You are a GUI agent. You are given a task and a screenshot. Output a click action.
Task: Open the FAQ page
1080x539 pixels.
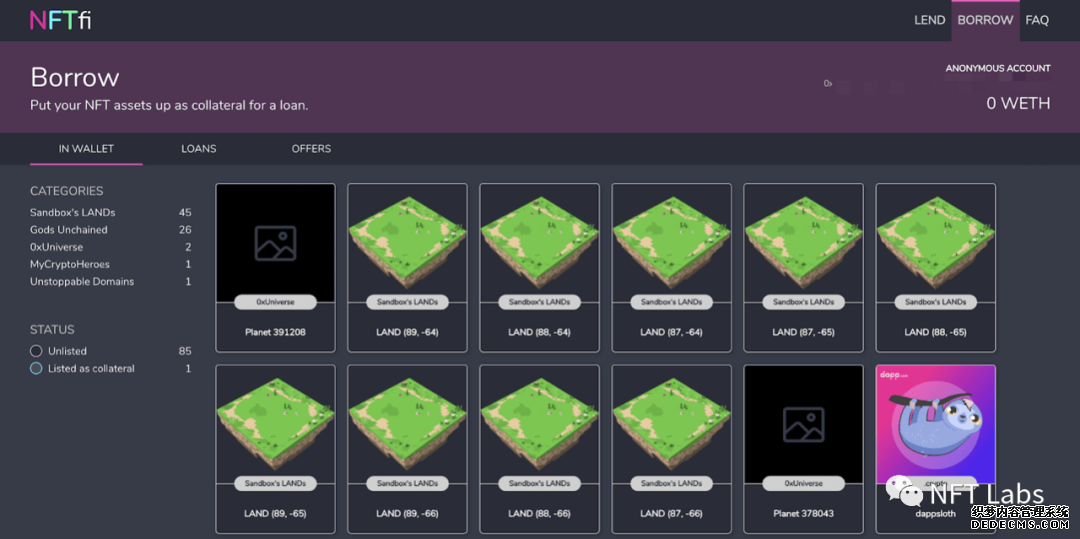(x=1037, y=20)
